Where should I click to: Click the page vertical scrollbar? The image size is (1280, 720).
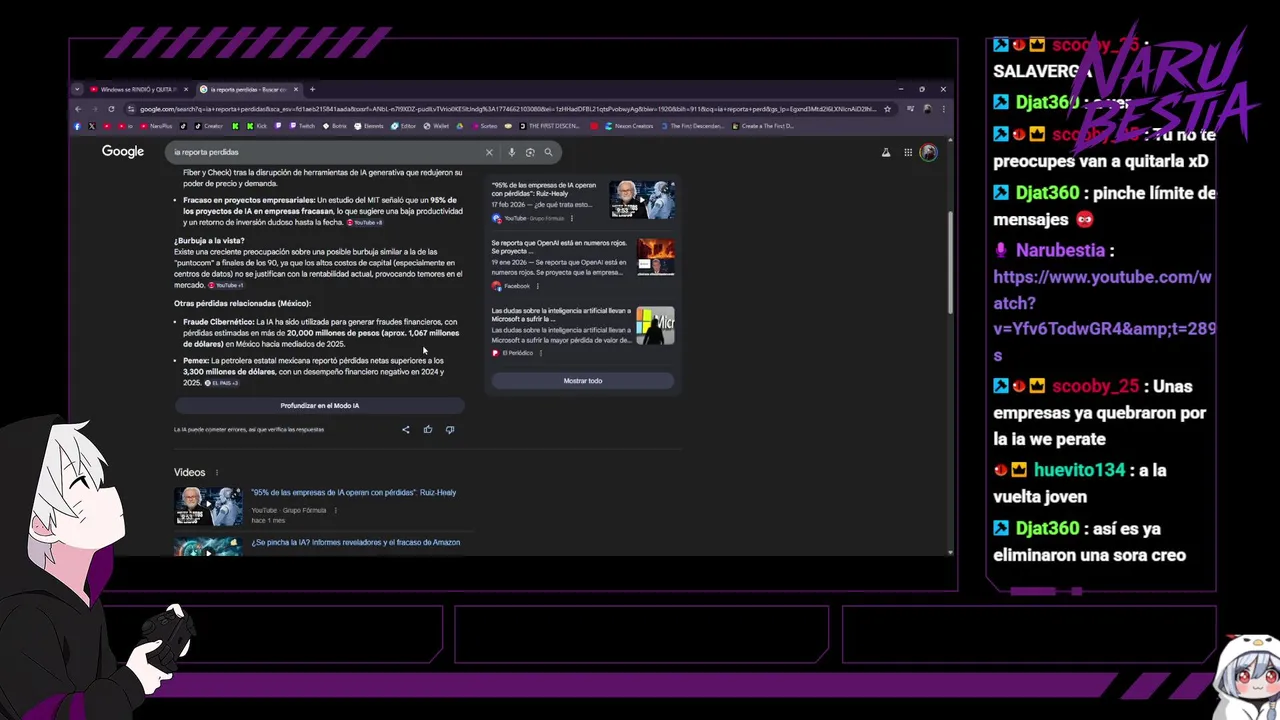pos(950,260)
